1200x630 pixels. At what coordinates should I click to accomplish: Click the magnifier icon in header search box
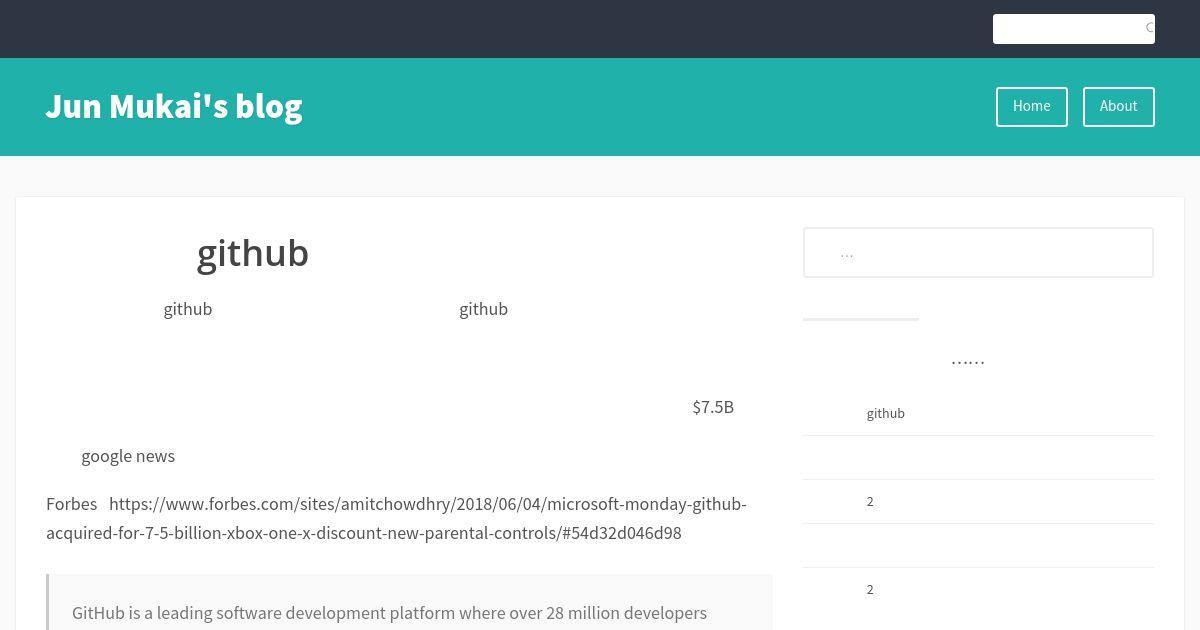click(x=1149, y=29)
